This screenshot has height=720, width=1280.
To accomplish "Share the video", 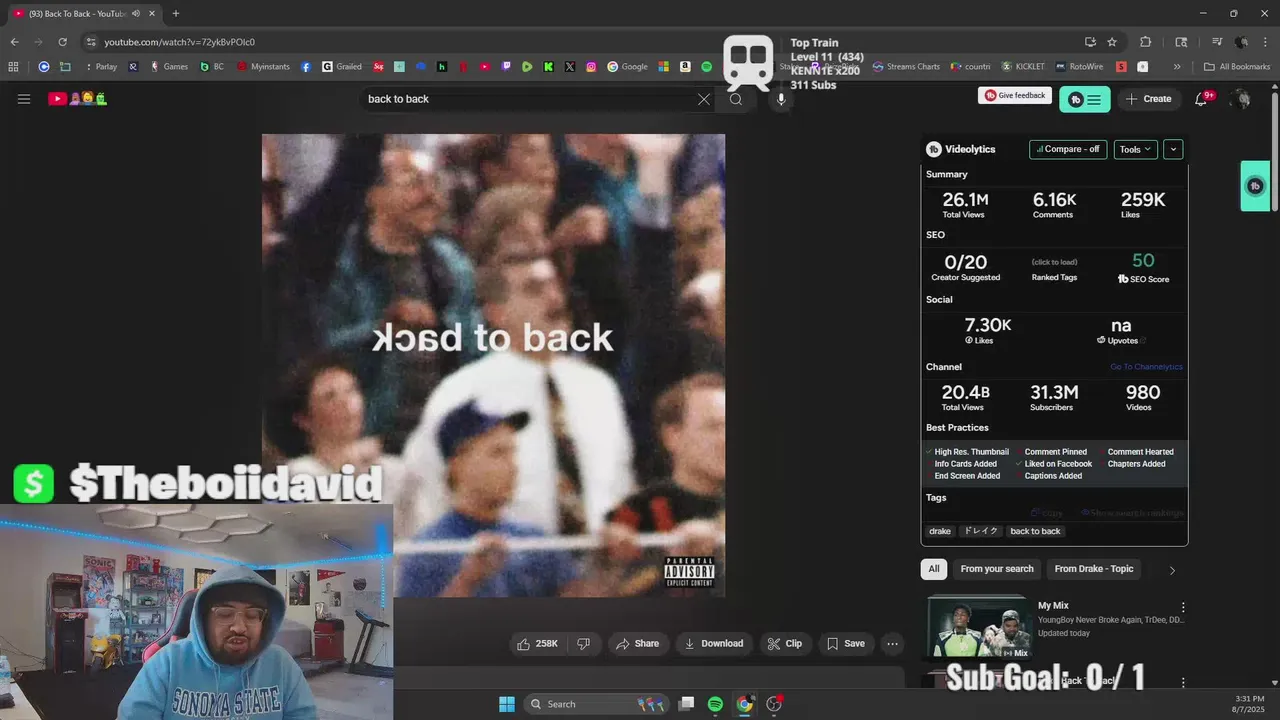I will coord(638,644).
